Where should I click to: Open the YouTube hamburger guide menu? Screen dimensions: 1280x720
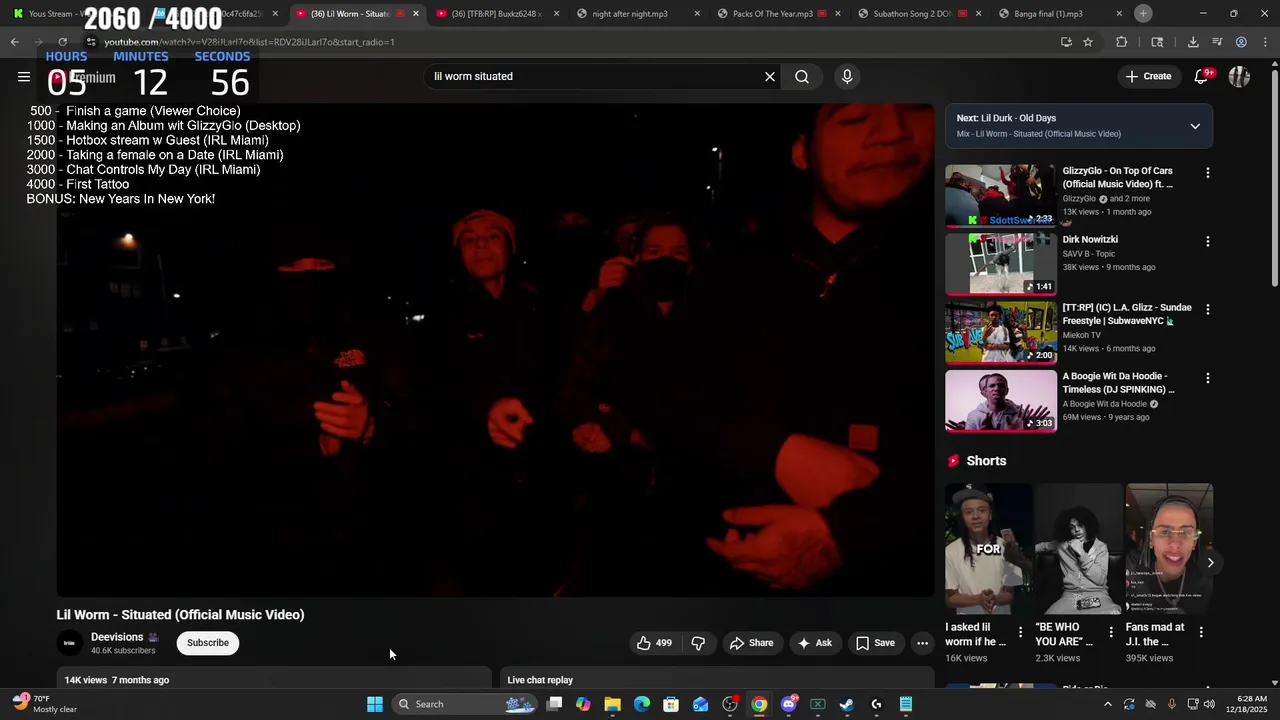24,76
